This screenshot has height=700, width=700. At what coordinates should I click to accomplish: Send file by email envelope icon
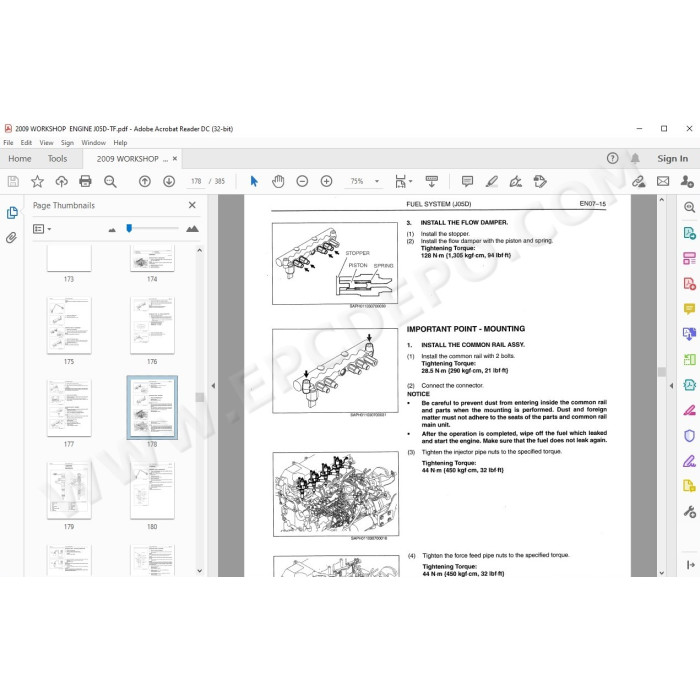click(663, 181)
